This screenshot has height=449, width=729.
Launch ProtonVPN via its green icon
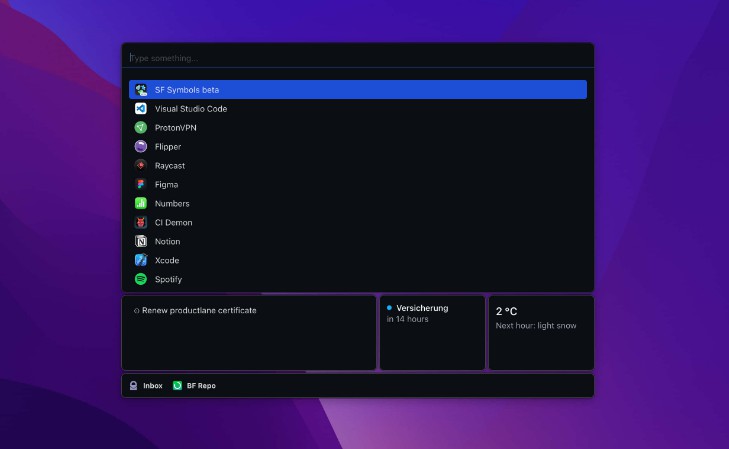click(141, 128)
